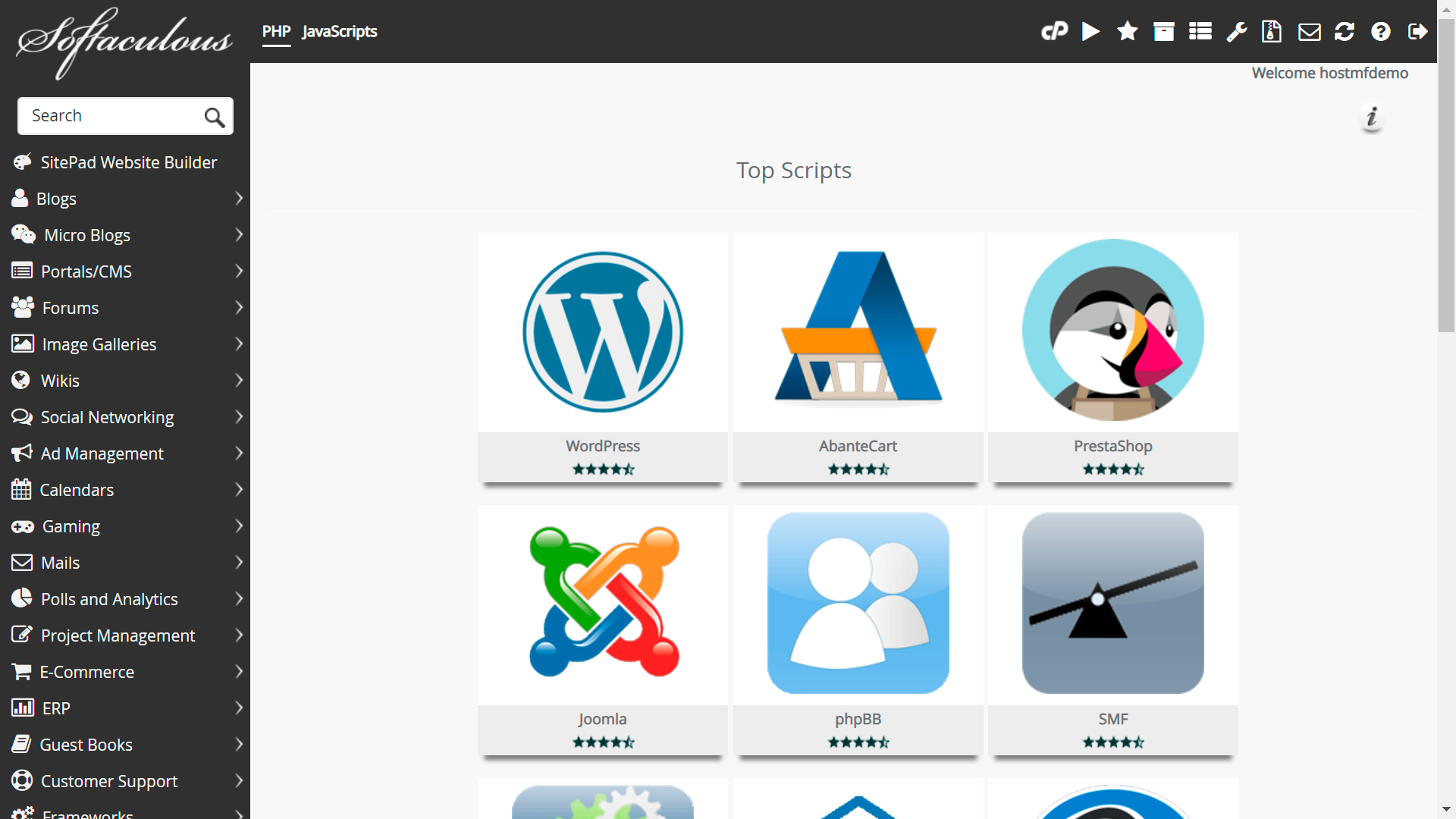Screen dimensions: 1456x819
Task: Switch to the JavaScripts tab
Action: click(339, 31)
